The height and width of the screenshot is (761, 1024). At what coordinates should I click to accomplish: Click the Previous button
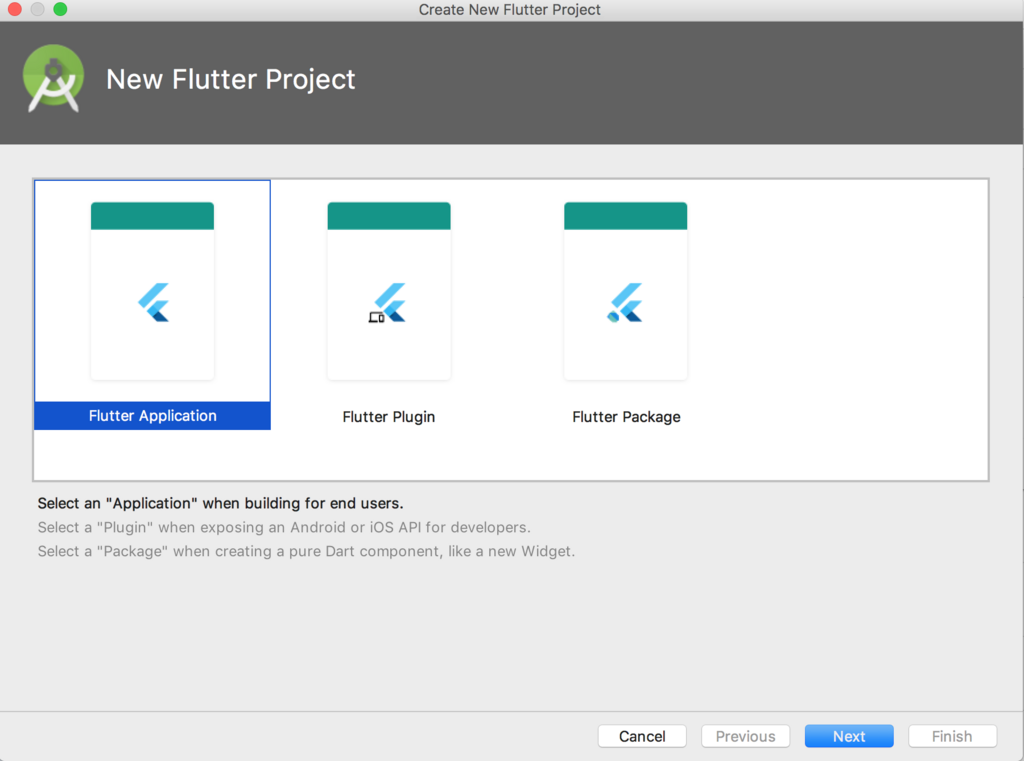745,736
